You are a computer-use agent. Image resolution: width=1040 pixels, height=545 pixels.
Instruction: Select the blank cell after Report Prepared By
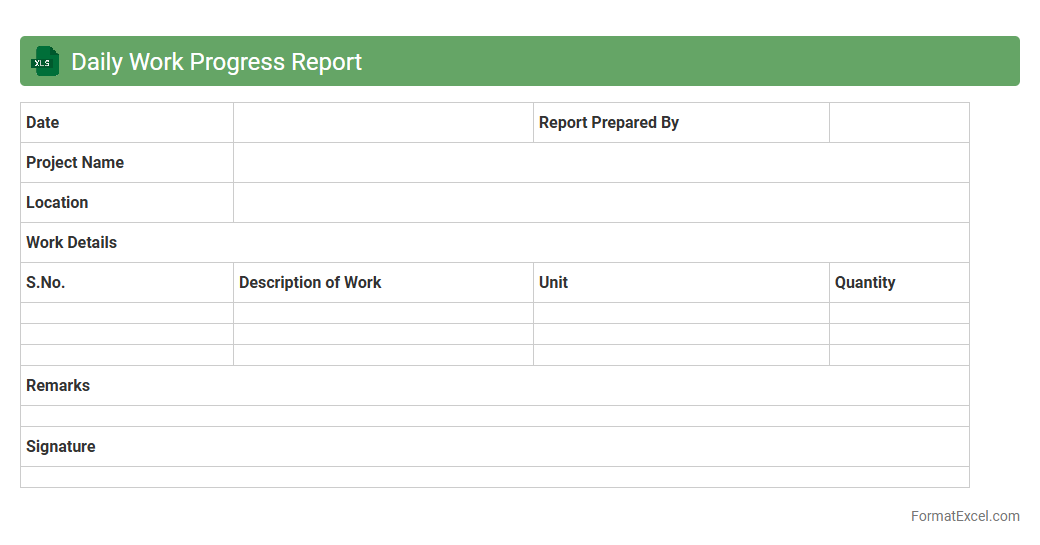(898, 123)
